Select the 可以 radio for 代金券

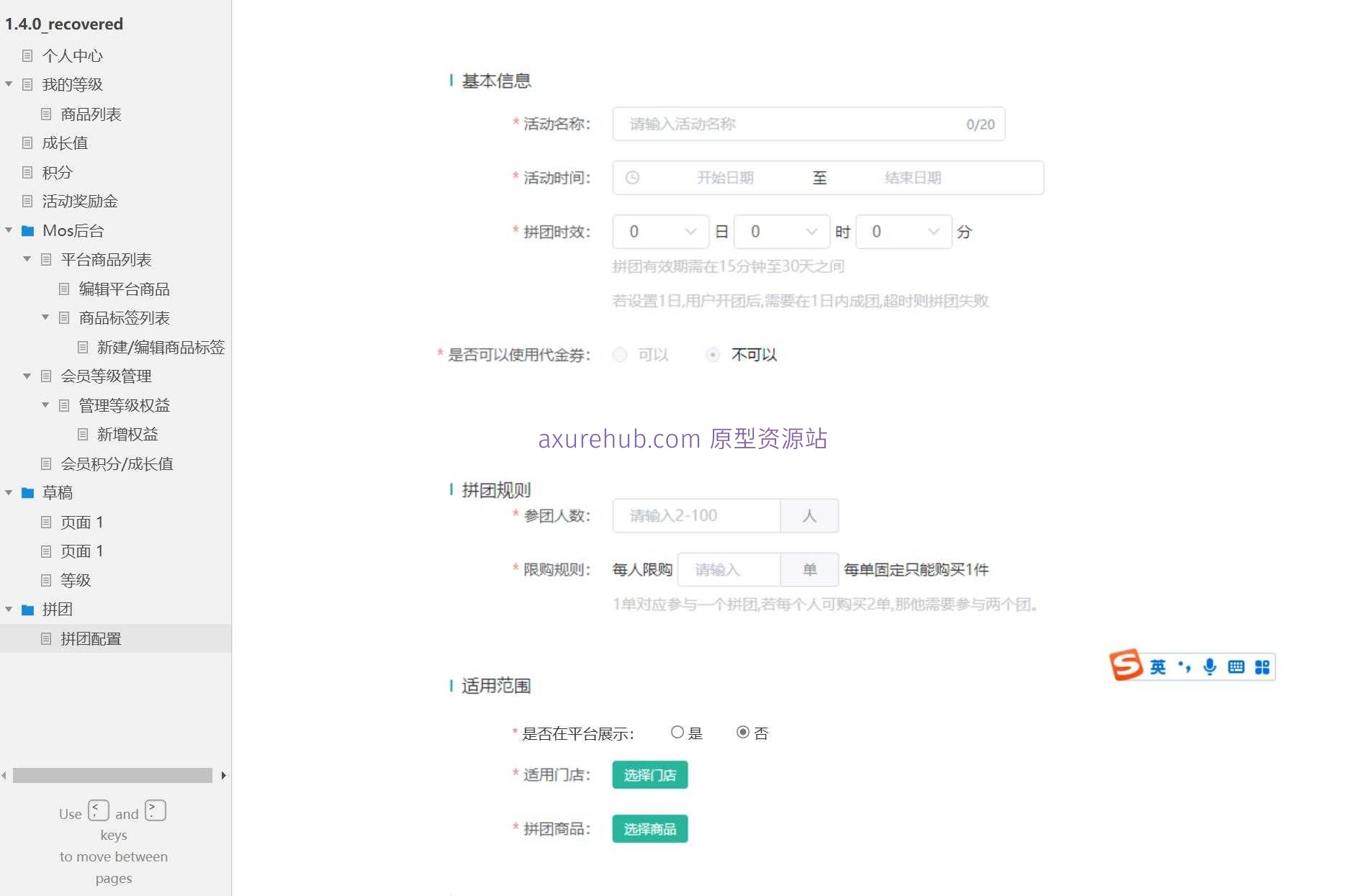pos(619,355)
